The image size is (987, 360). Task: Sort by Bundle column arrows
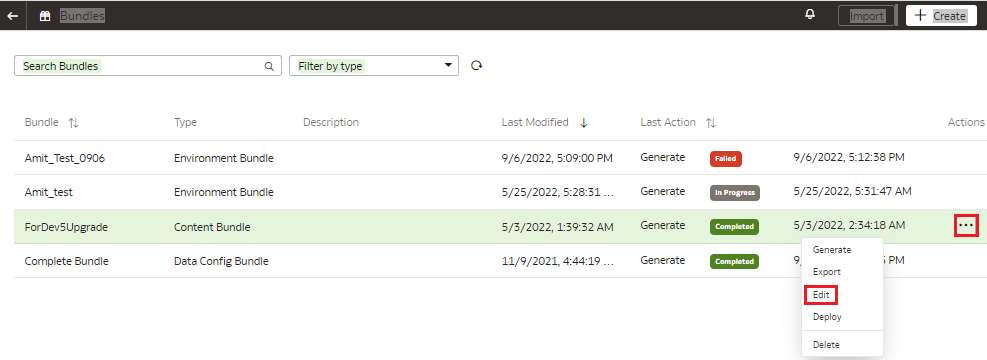74,123
